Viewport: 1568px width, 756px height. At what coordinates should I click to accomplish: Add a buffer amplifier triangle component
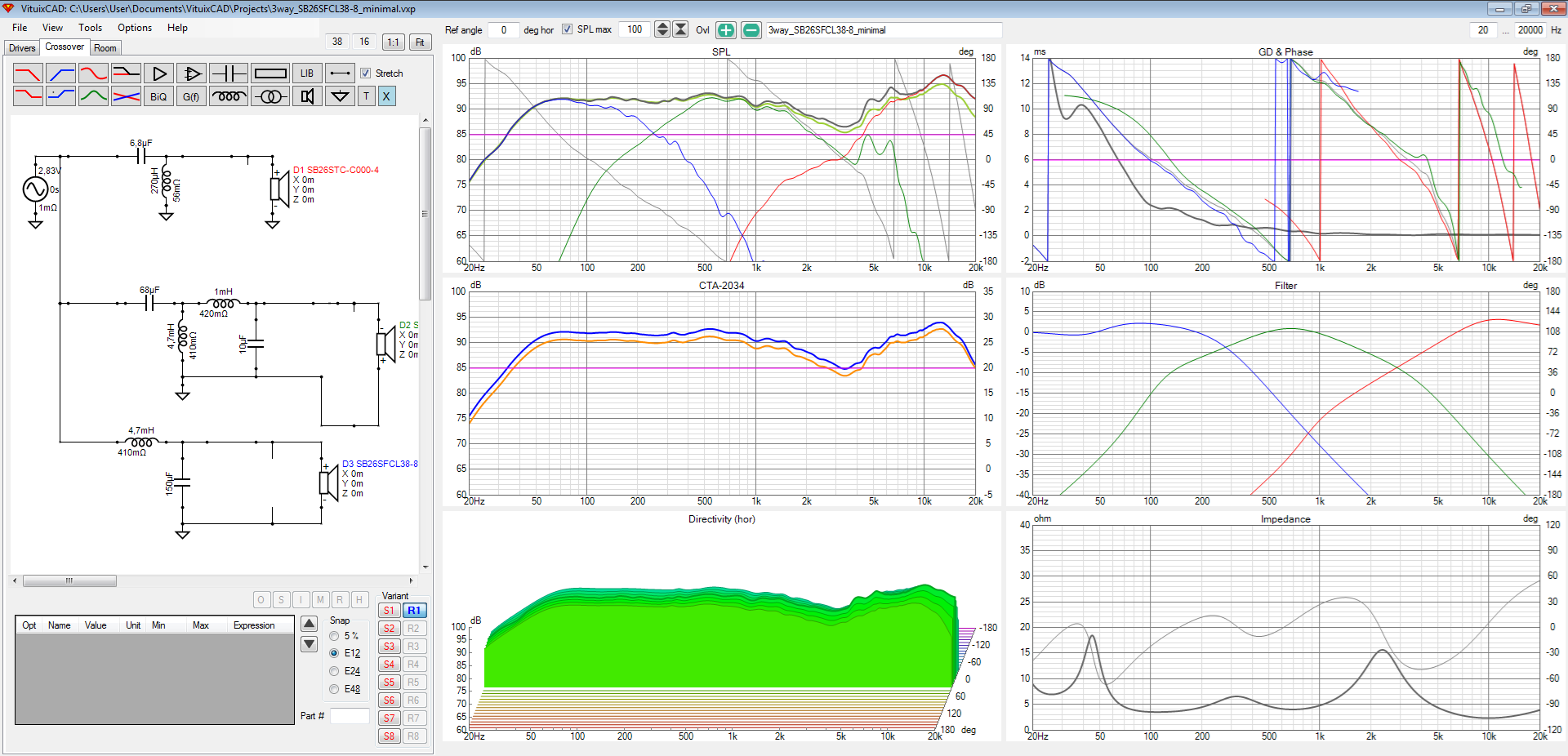tap(158, 73)
